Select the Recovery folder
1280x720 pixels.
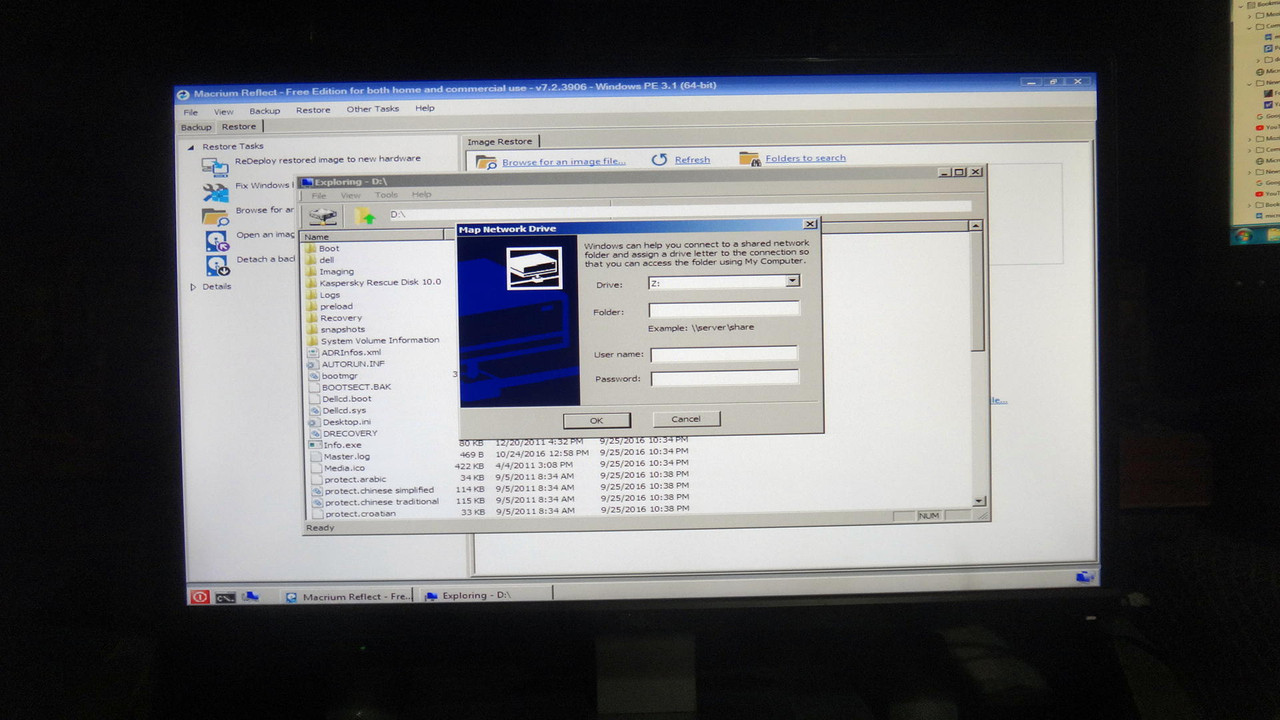pyautogui.click(x=341, y=318)
